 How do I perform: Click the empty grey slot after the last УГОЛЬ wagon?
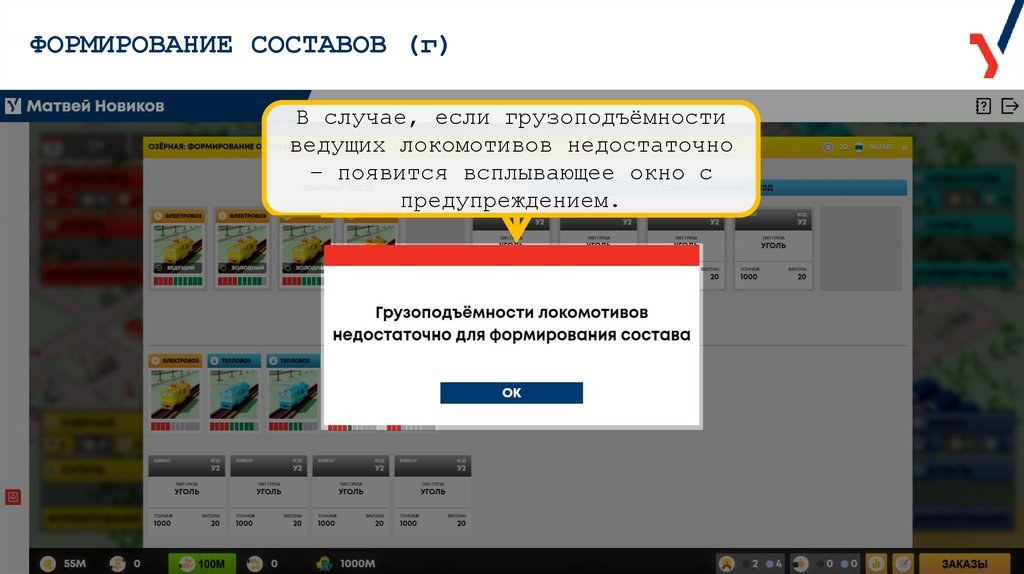tap(861, 249)
